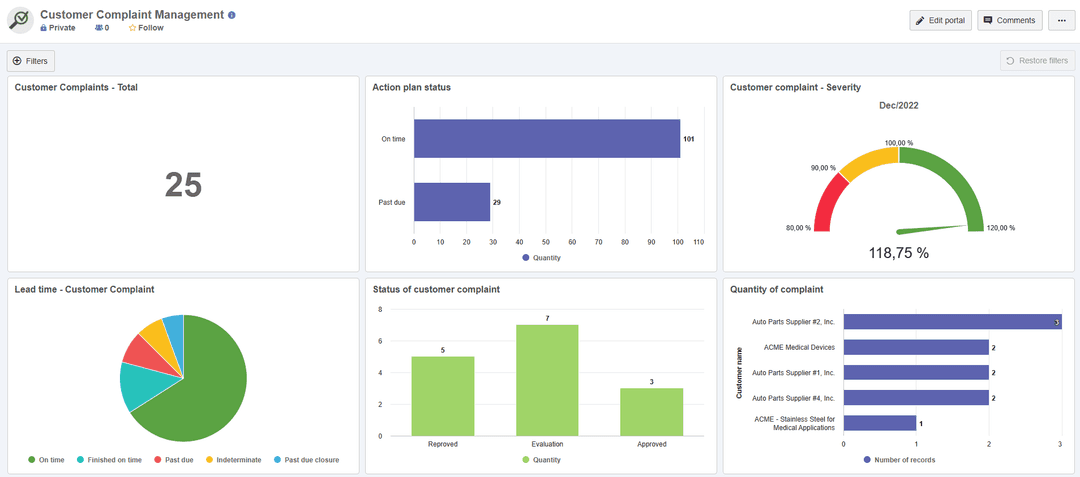The height and width of the screenshot is (477, 1080).
Task: Click the Indeterminate legend color dot
Action: (x=209, y=460)
